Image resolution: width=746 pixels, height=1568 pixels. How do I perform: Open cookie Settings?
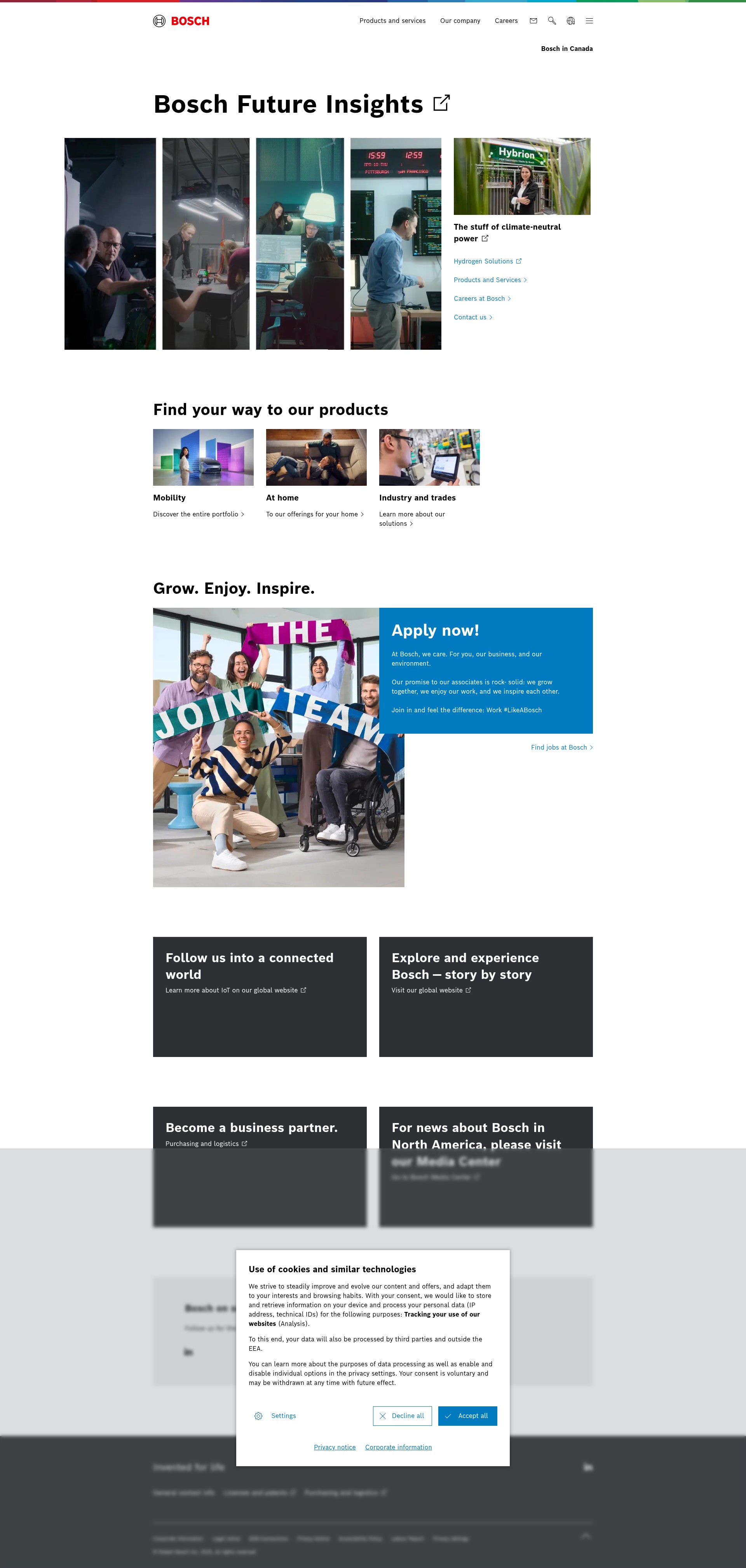point(275,1416)
